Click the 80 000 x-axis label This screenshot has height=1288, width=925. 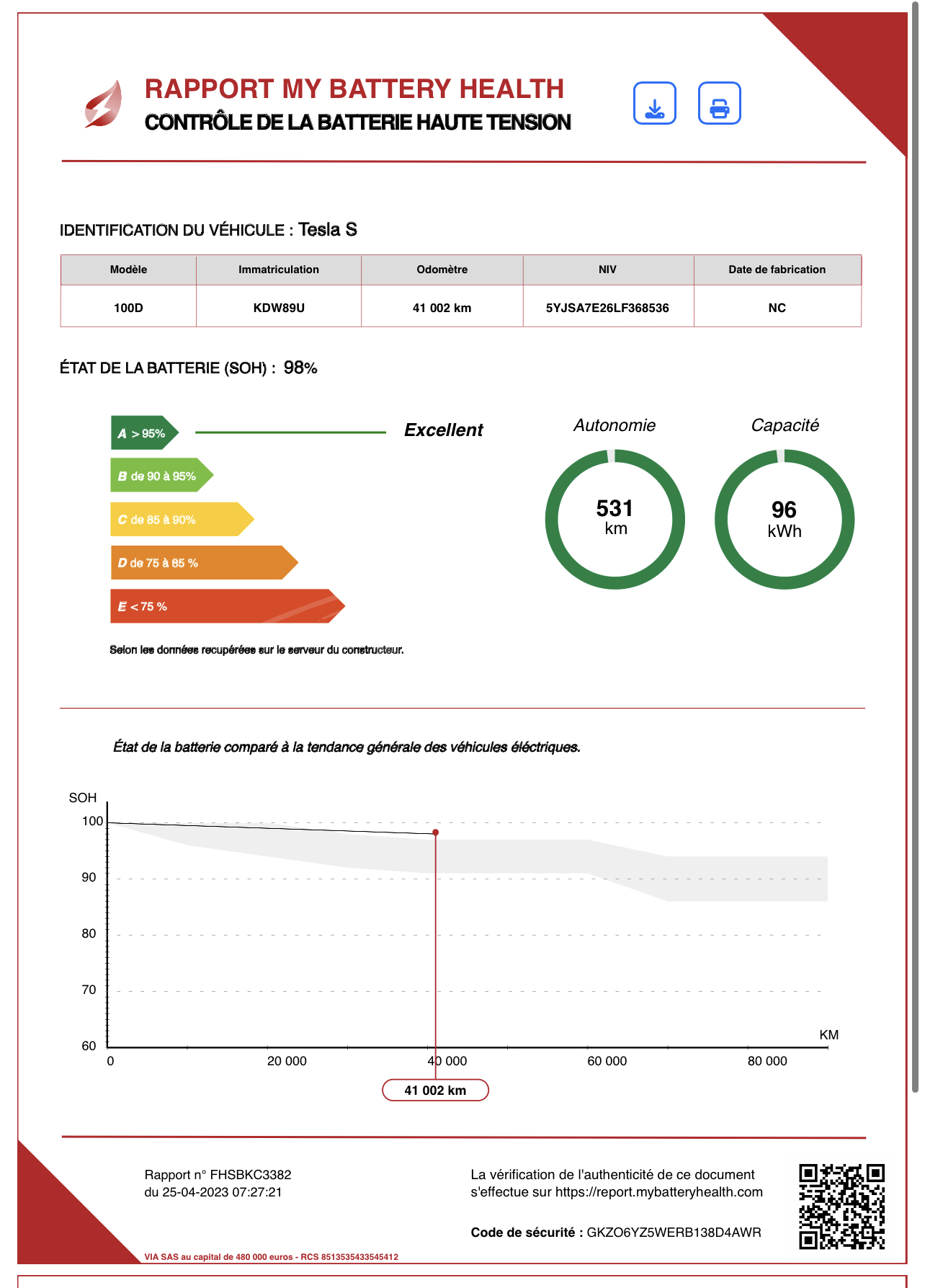767,1061
